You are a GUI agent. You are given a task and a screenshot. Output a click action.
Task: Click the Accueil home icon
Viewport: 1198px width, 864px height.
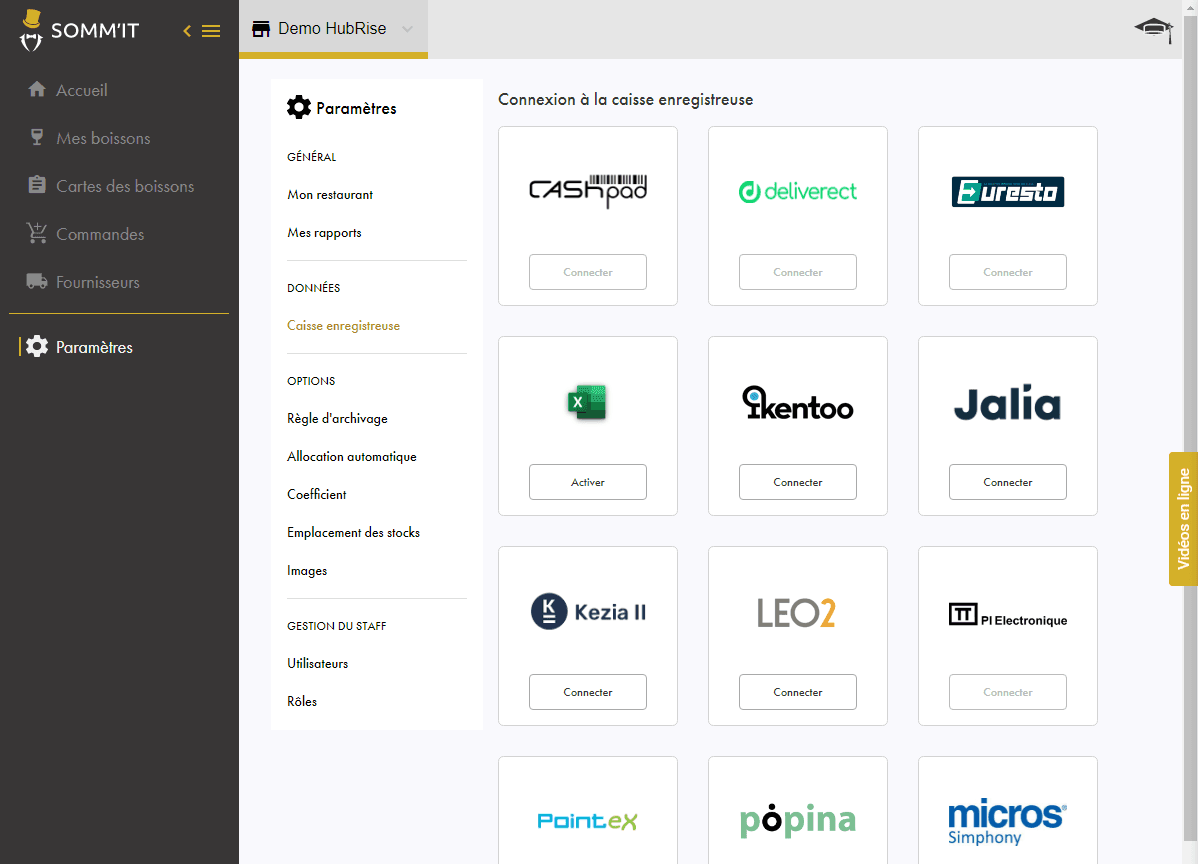pos(37,89)
